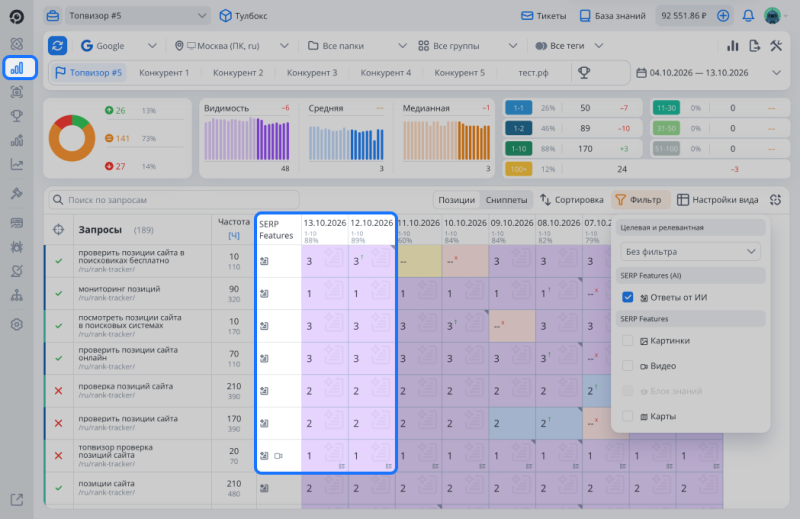Image resolution: width=800 pixels, height=519 pixels.
Task: Toggle check mark for позиции сайта row
Action: pos(59,488)
